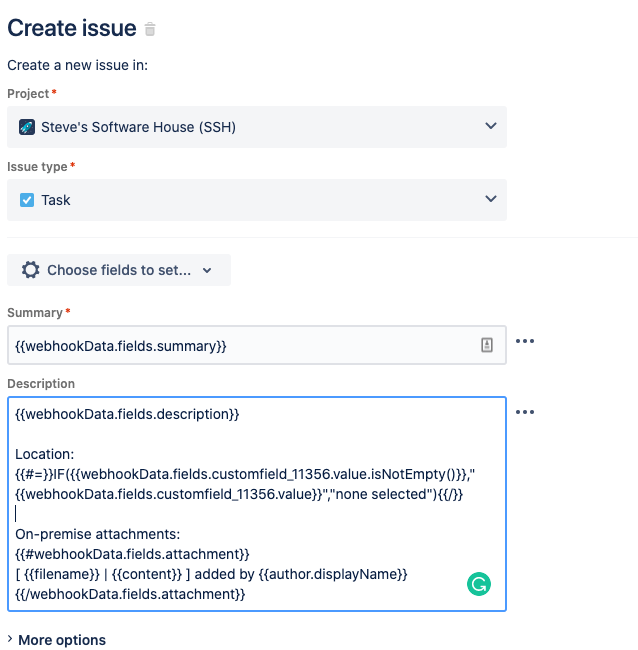This screenshot has height=650, width=638.
Task: Place cursor on On-premise attachments: line
Action: point(98,534)
